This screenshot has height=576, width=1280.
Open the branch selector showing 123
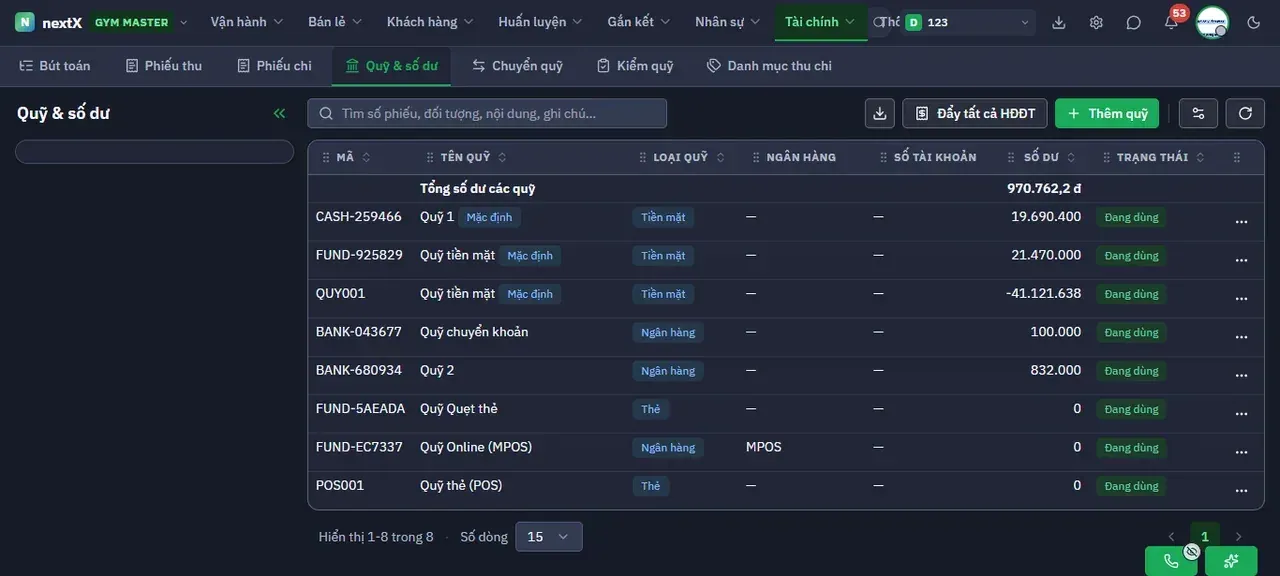point(967,22)
